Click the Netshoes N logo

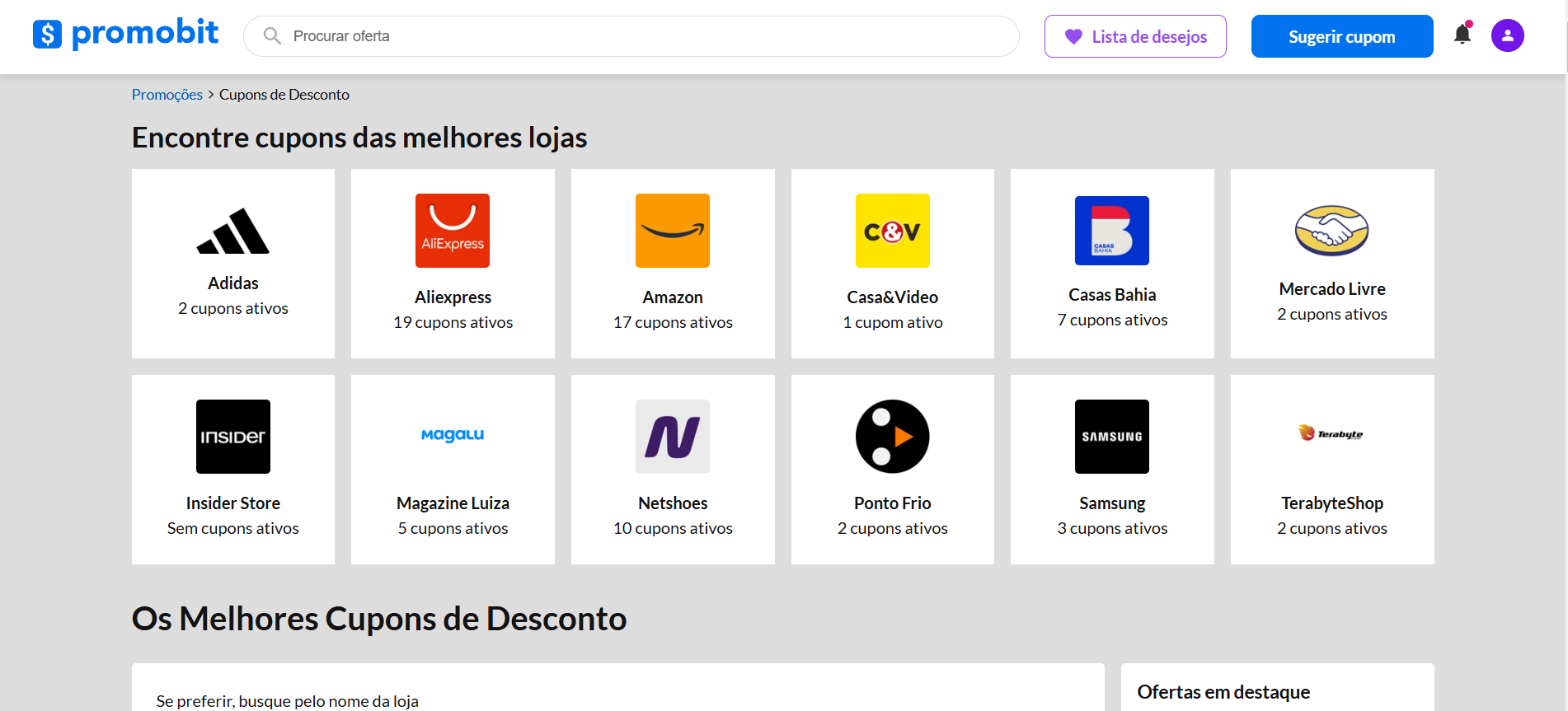pyautogui.click(x=673, y=437)
